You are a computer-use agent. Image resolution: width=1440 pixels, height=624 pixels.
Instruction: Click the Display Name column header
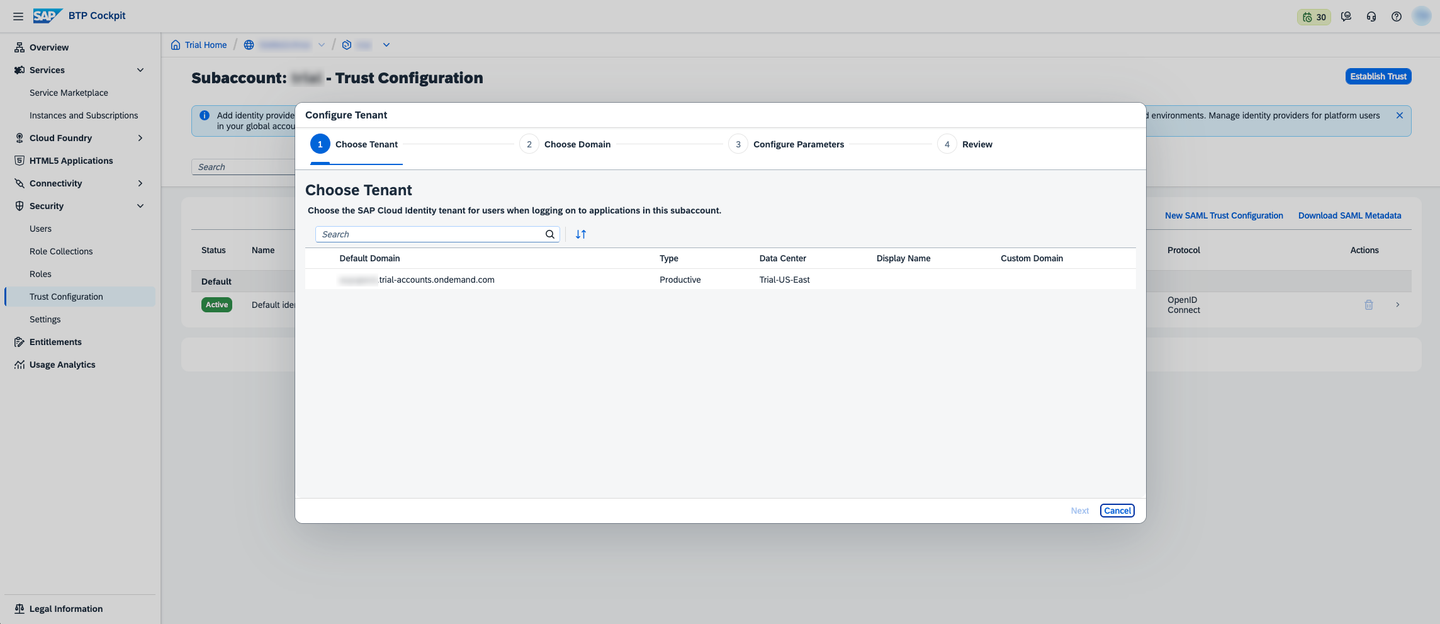tap(904, 258)
